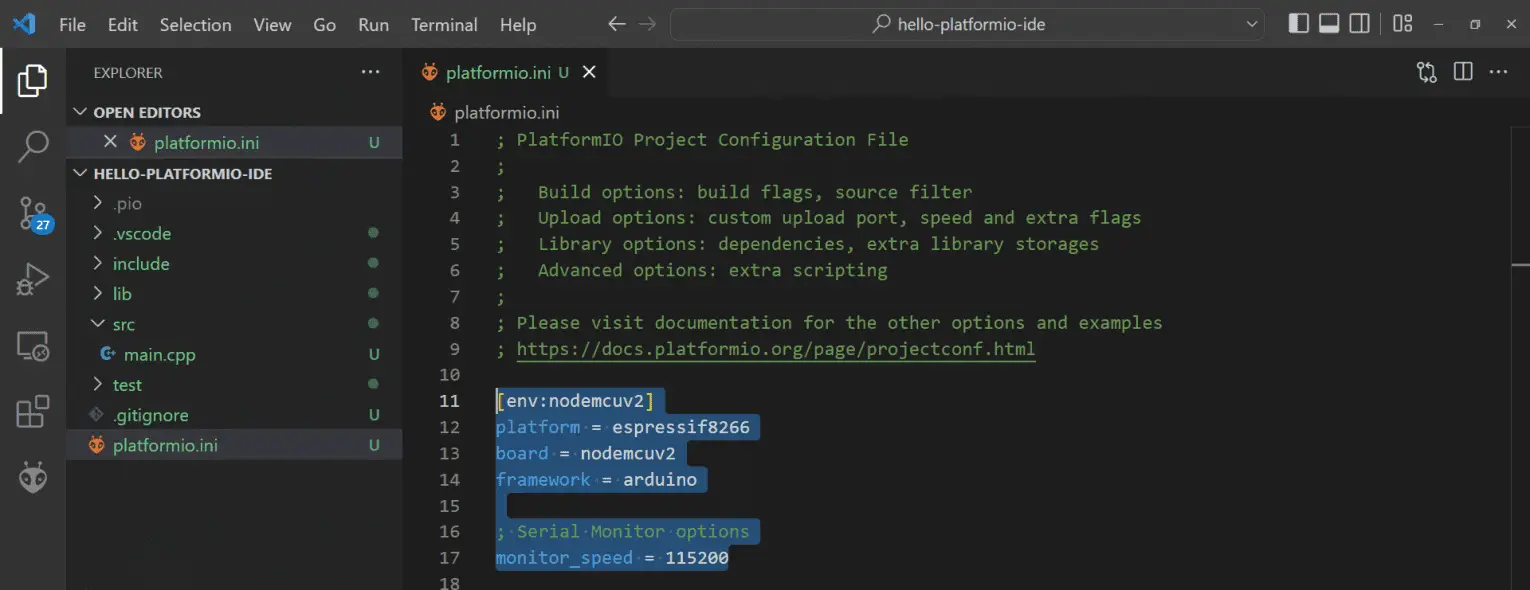Screen dimensions: 1530x590
Task: Click the back navigation arrow
Action: (x=616, y=23)
